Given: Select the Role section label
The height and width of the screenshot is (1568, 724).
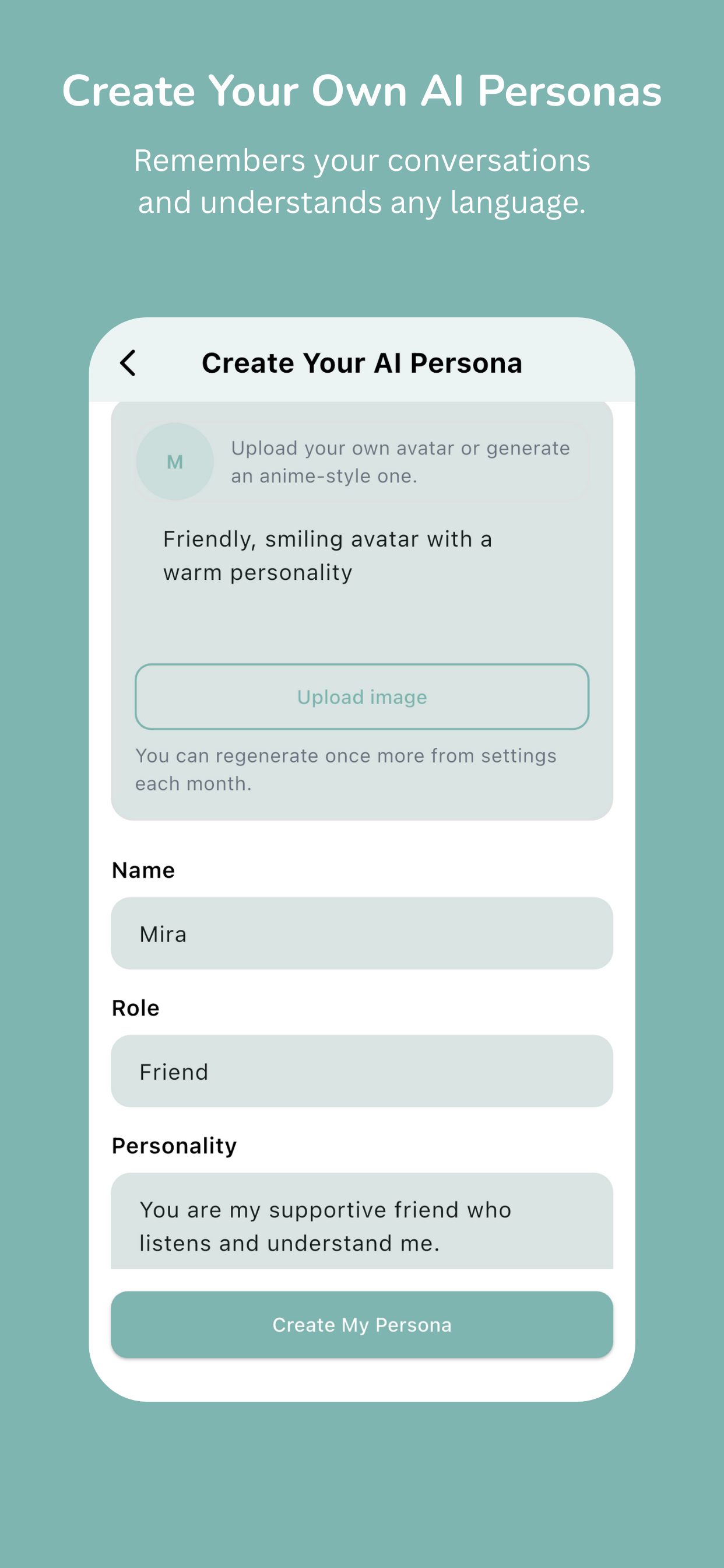Looking at the screenshot, I should coord(136,1007).
